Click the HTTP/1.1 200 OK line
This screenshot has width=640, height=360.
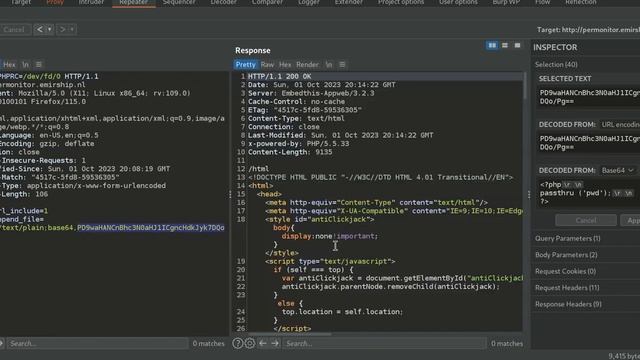click(x=279, y=76)
